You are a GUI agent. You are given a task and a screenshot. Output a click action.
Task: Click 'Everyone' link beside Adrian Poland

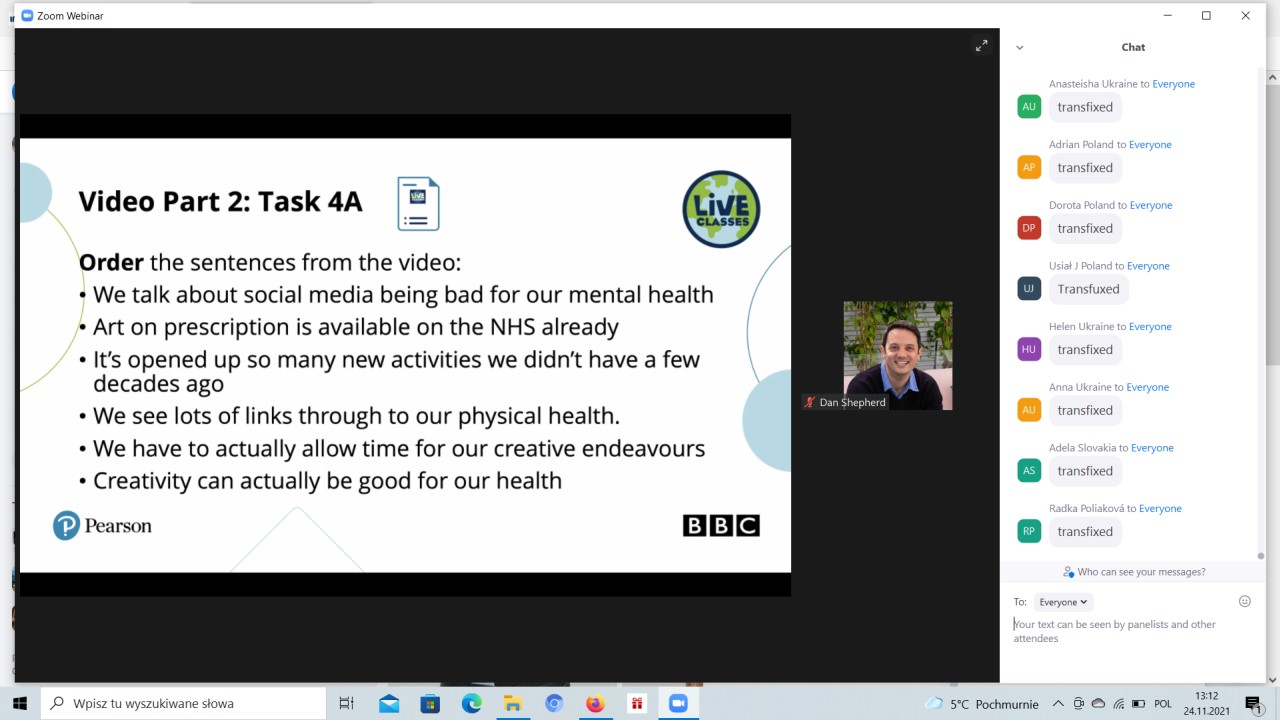[x=1150, y=145]
